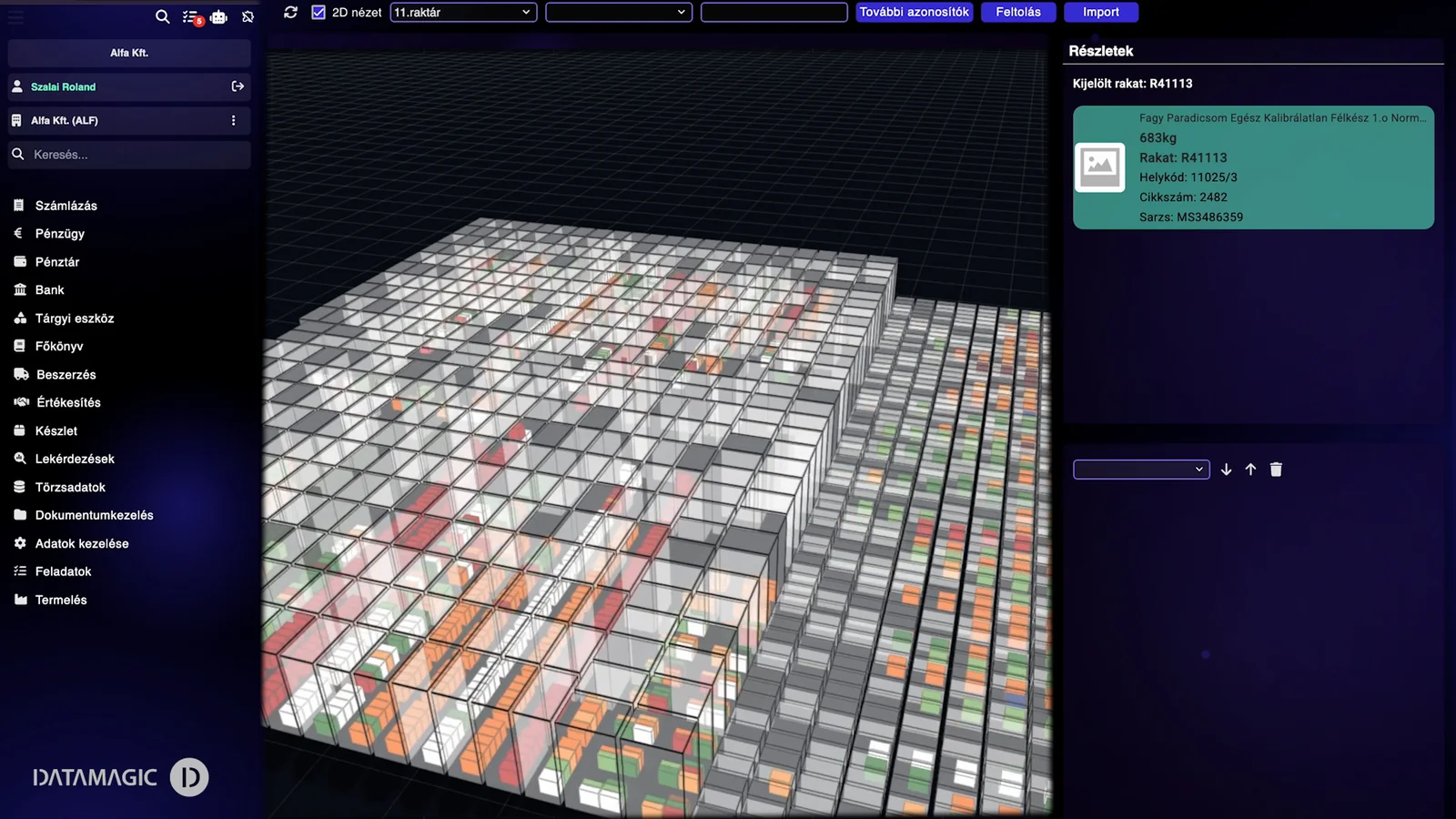Click the up arrow icon in the details panel
The image size is (1456, 819).
1250,470
